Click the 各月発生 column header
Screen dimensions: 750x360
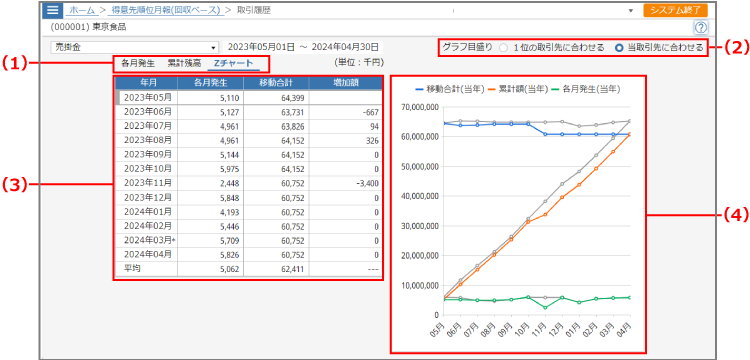tap(210, 83)
